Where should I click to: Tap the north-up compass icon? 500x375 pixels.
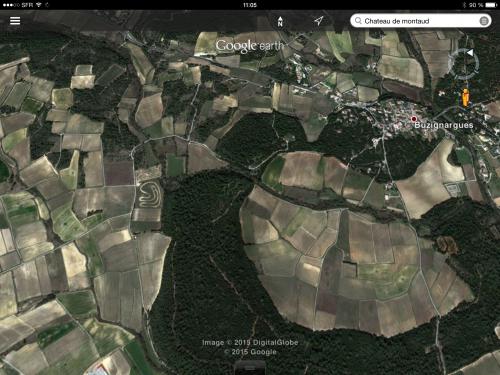280,21
